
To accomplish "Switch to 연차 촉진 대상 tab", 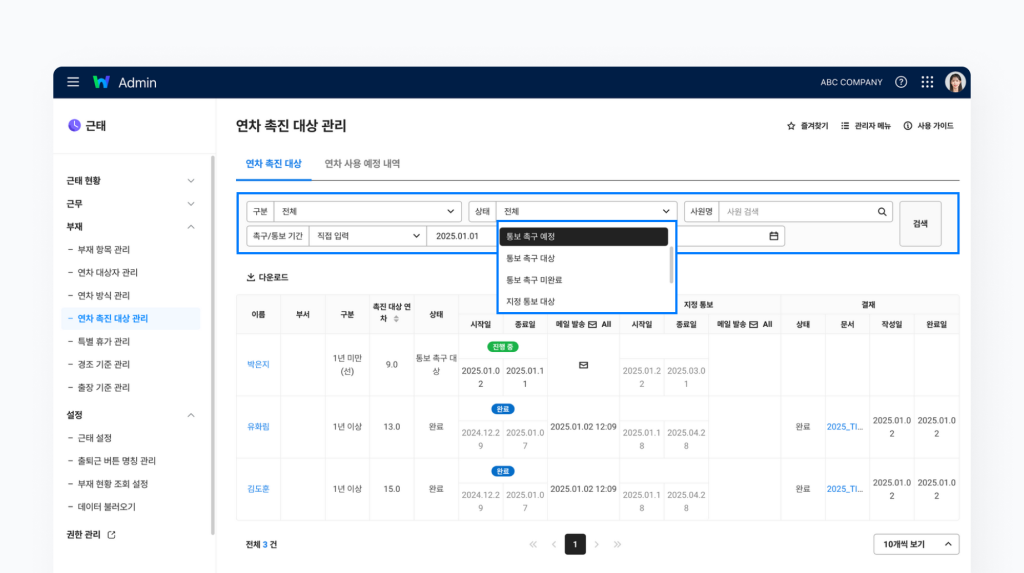I will (274, 164).
